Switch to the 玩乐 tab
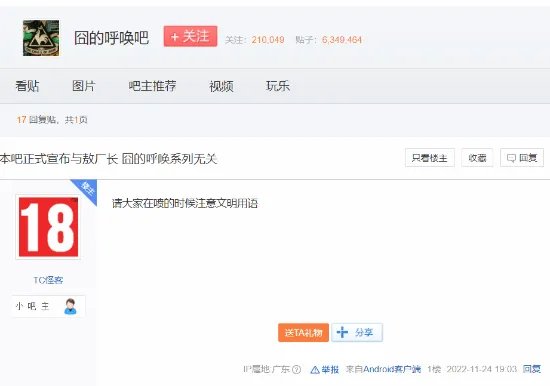Screen dimensions: 550x386 278,86
